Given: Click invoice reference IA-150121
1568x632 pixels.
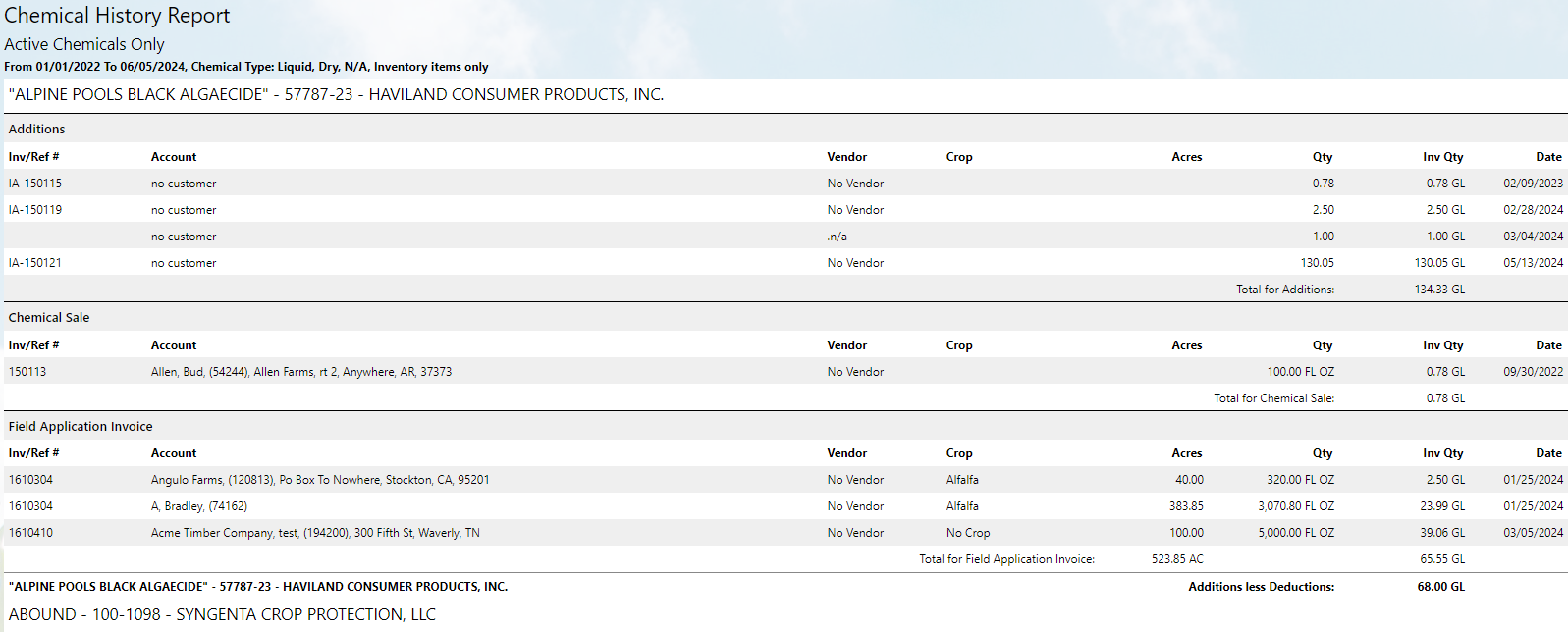Looking at the screenshot, I should 35,263.
